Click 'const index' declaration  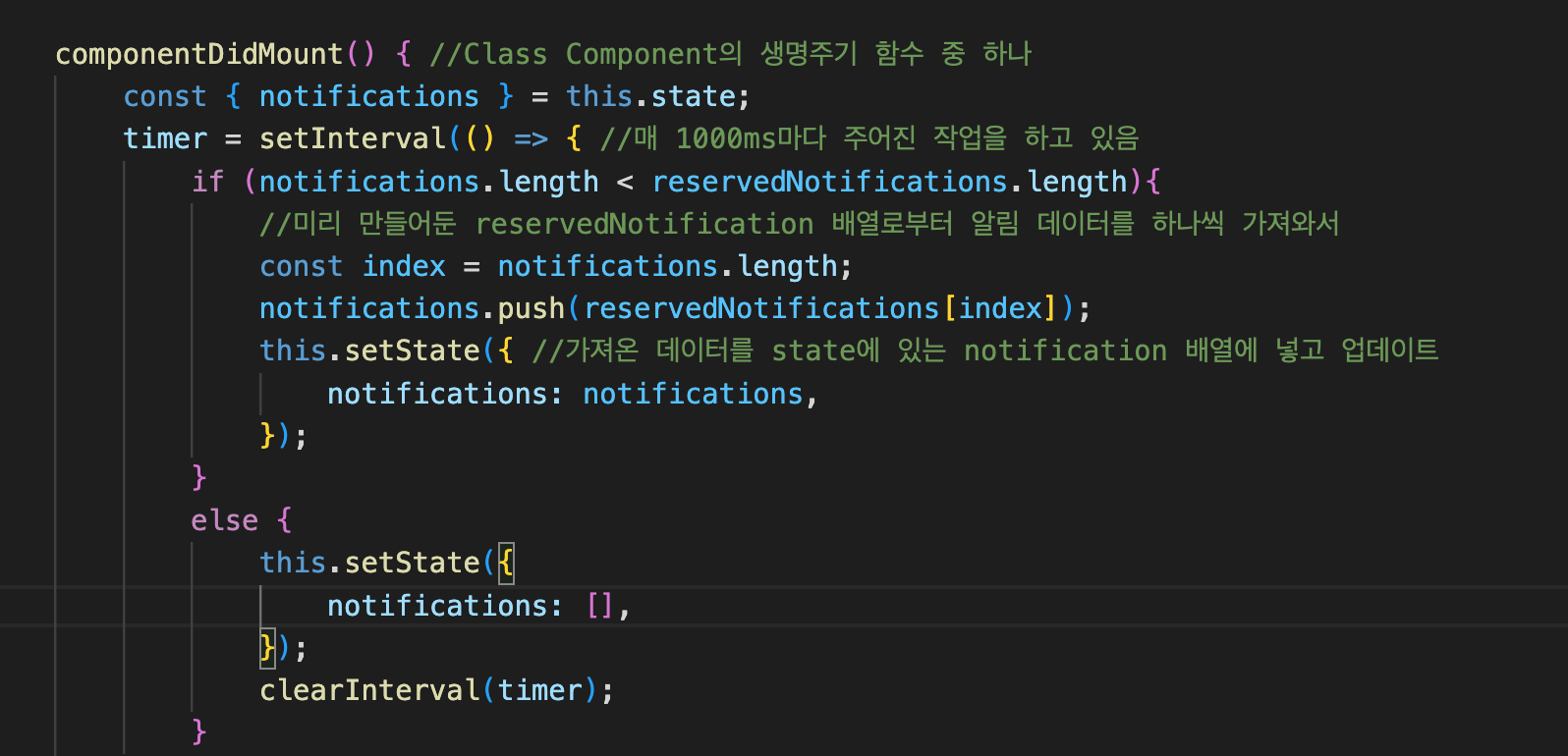point(353,266)
